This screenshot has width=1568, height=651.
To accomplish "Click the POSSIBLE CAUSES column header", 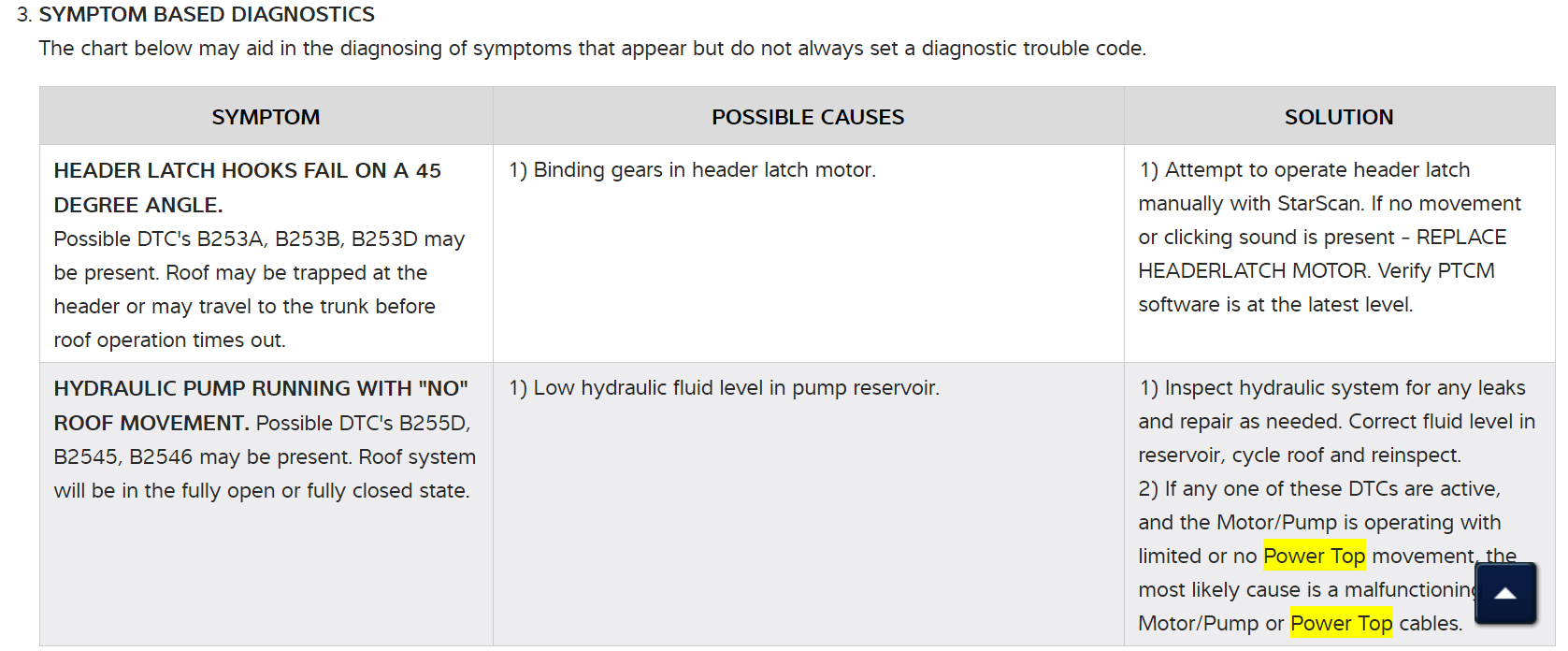I will pos(808,117).
